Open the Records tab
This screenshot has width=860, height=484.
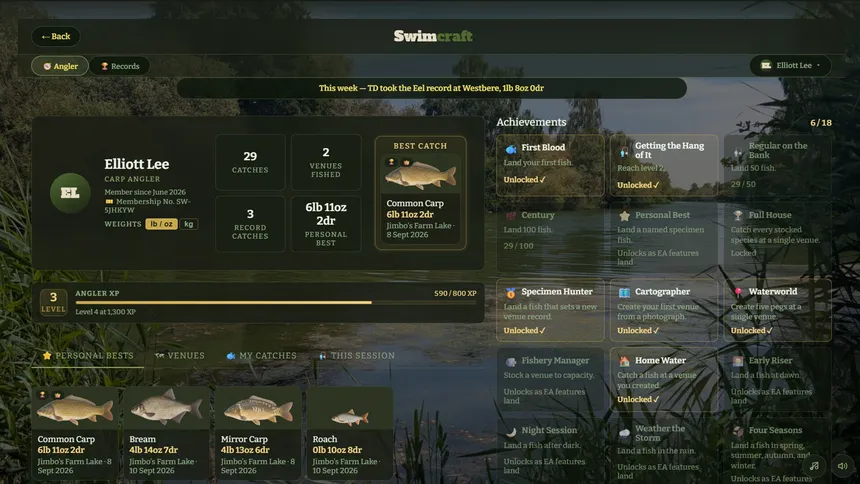(120, 66)
